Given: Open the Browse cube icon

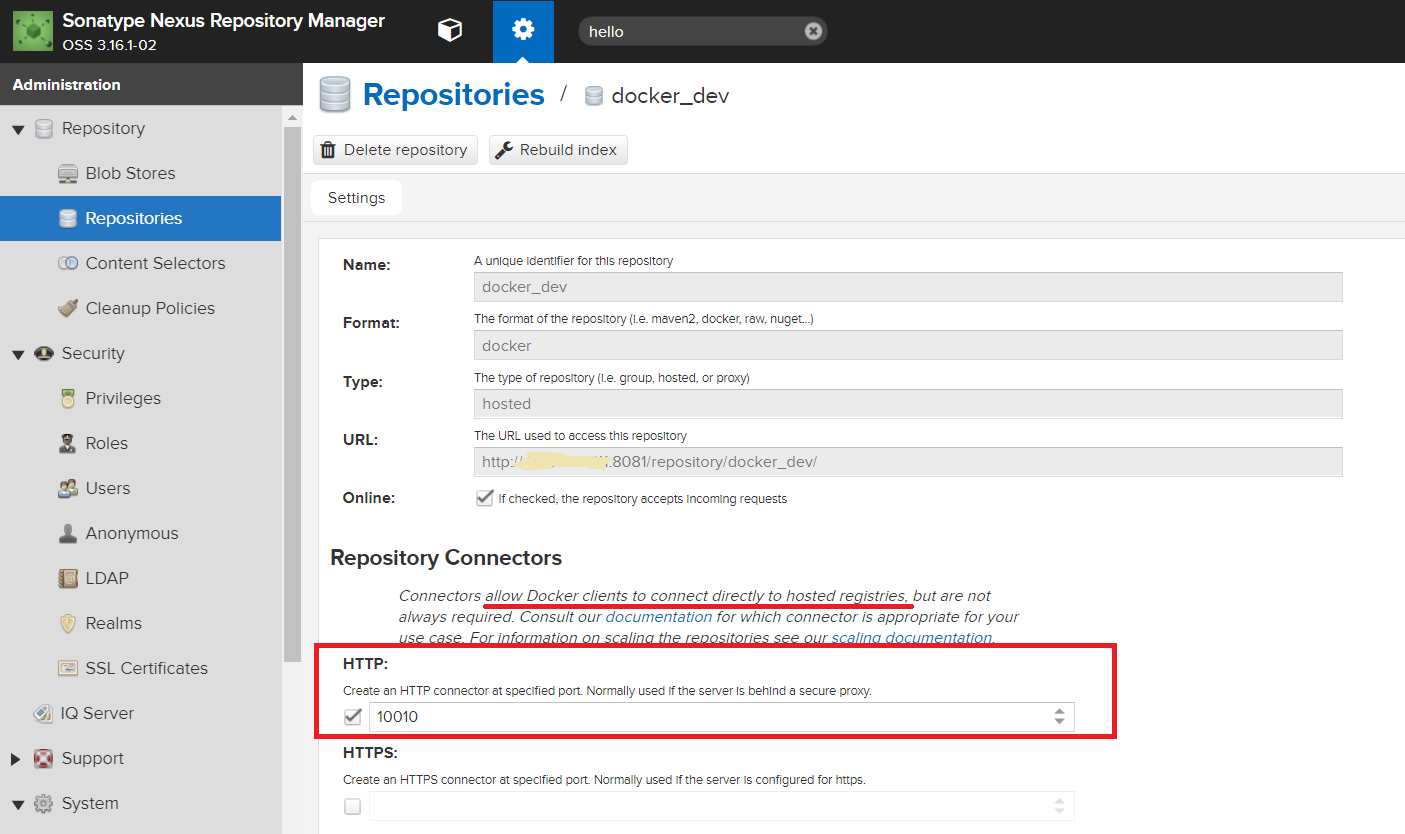Looking at the screenshot, I should (x=450, y=31).
